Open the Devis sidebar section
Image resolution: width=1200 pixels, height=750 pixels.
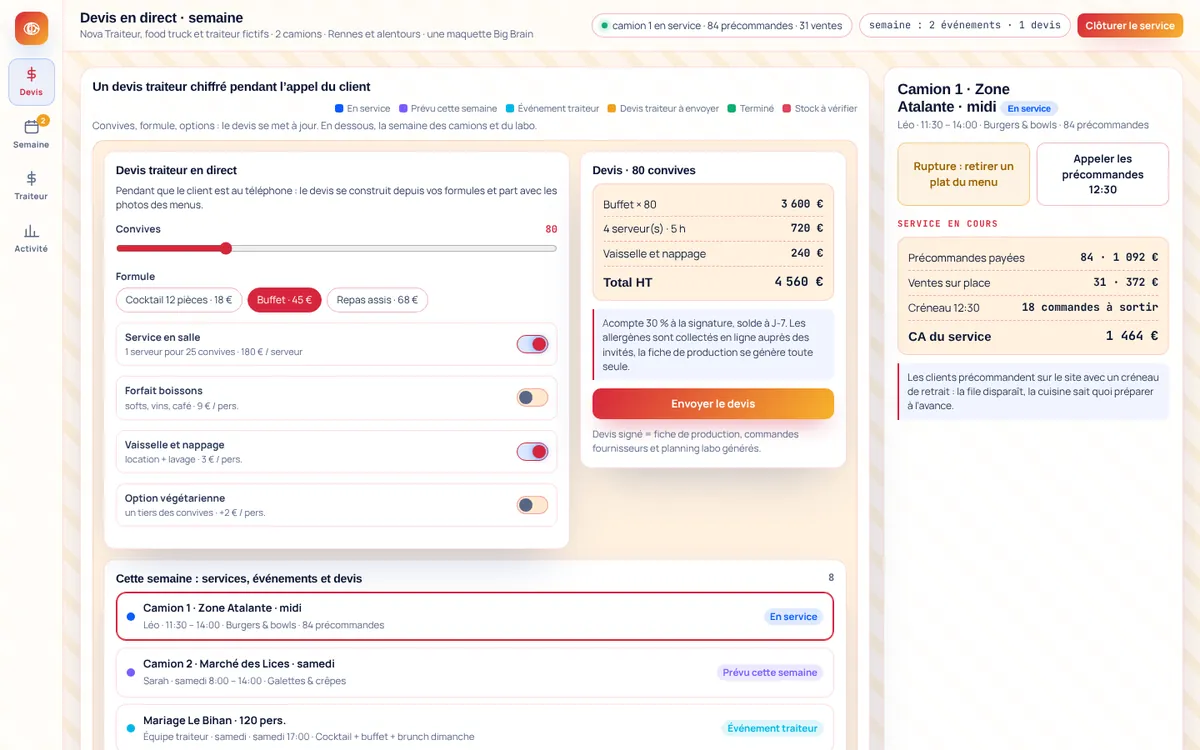tap(31, 81)
